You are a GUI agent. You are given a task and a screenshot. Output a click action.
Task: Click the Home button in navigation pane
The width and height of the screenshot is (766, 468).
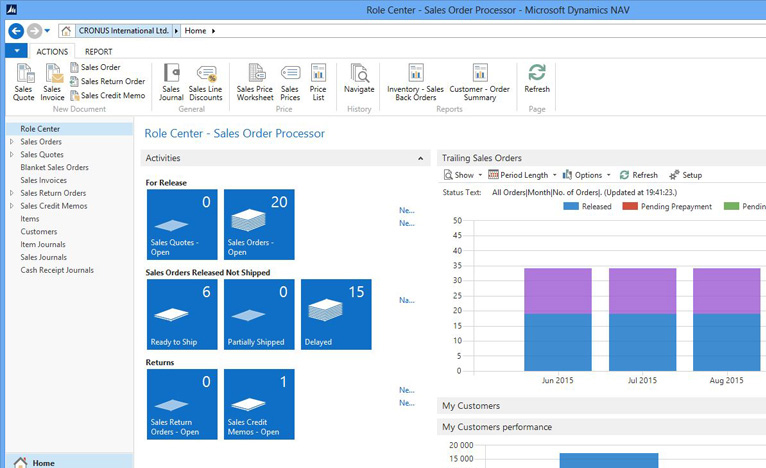[69, 461]
